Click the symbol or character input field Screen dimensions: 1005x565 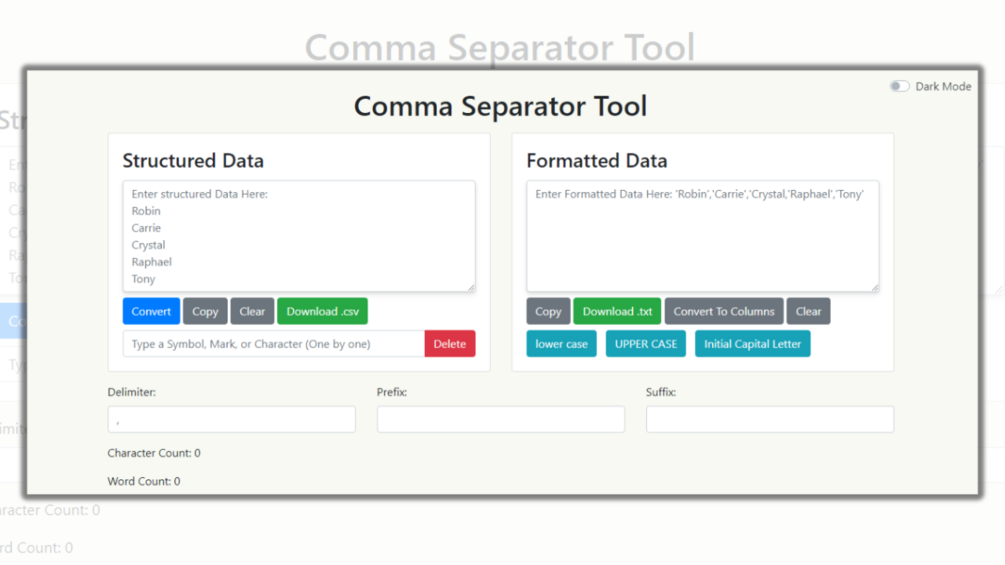point(273,344)
